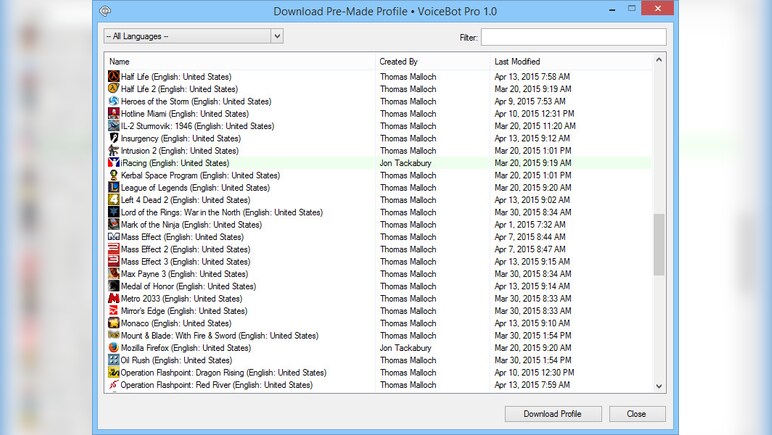Open the All Languages dropdown
Image resolution: width=772 pixels, height=435 pixels.
point(193,36)
